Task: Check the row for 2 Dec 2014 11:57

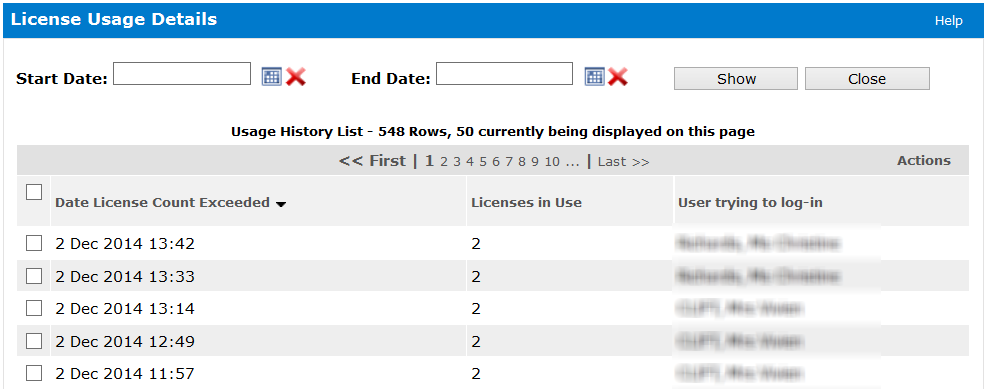Action: (x=34, y=373)
